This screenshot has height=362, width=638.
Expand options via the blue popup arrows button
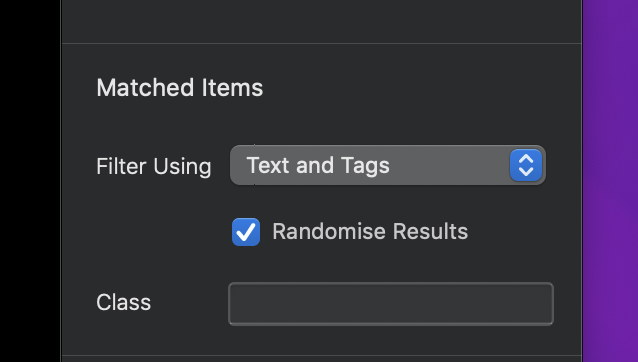(x=526, y=165)
